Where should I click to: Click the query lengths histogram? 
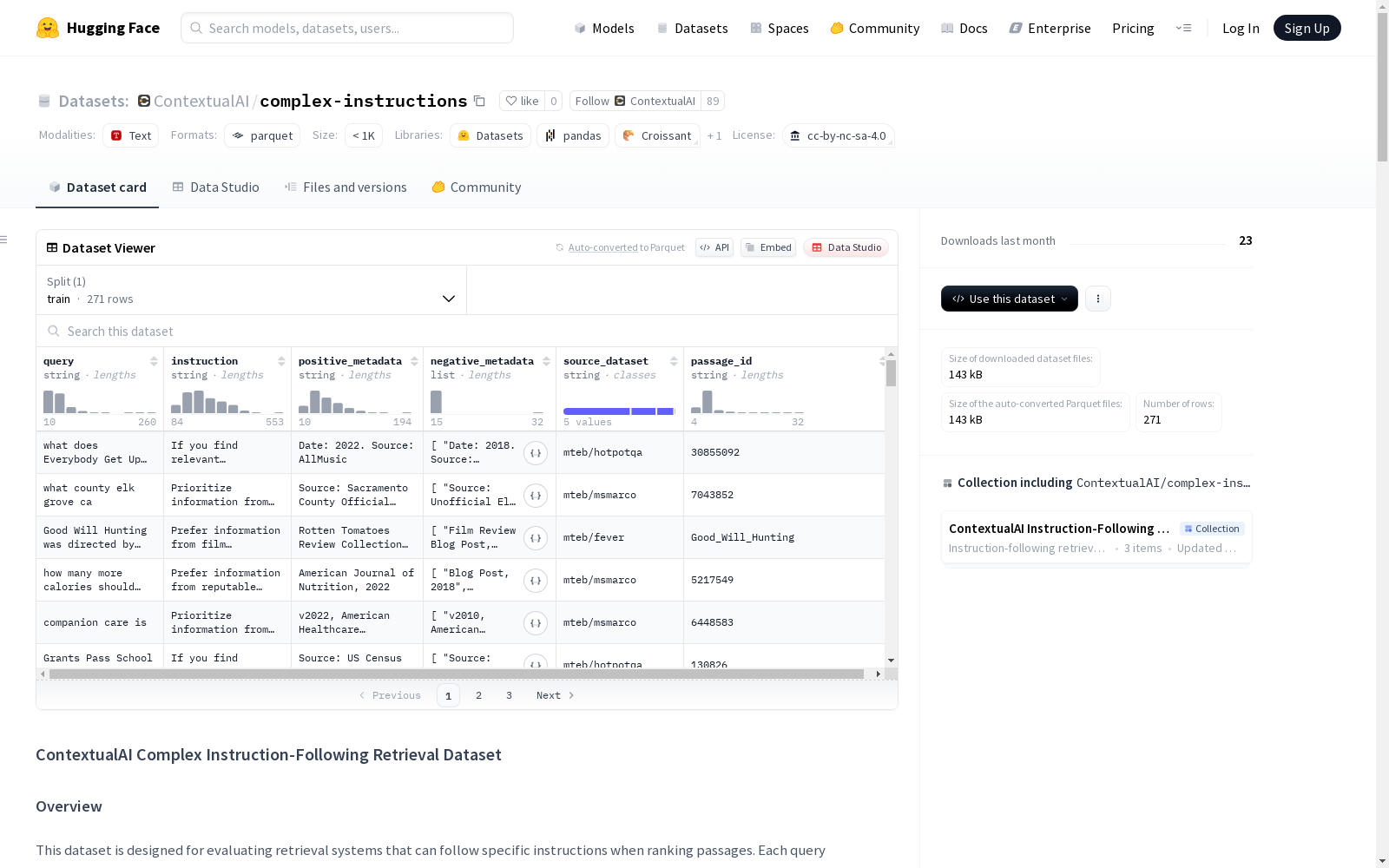pyautogui.click(x=100, y=401)
